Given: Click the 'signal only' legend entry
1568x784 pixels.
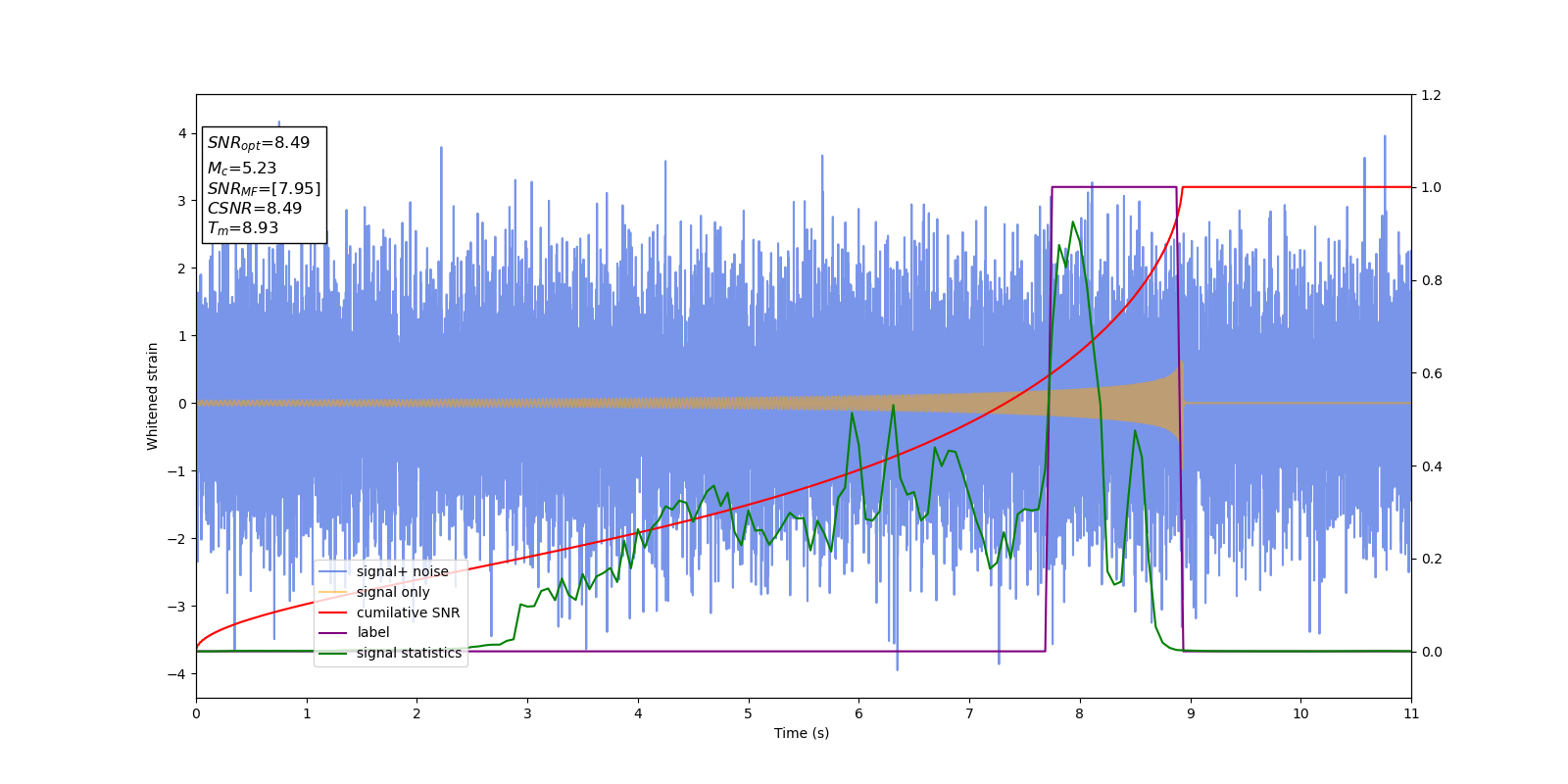Looking at the screenshot, I should 393,592.
